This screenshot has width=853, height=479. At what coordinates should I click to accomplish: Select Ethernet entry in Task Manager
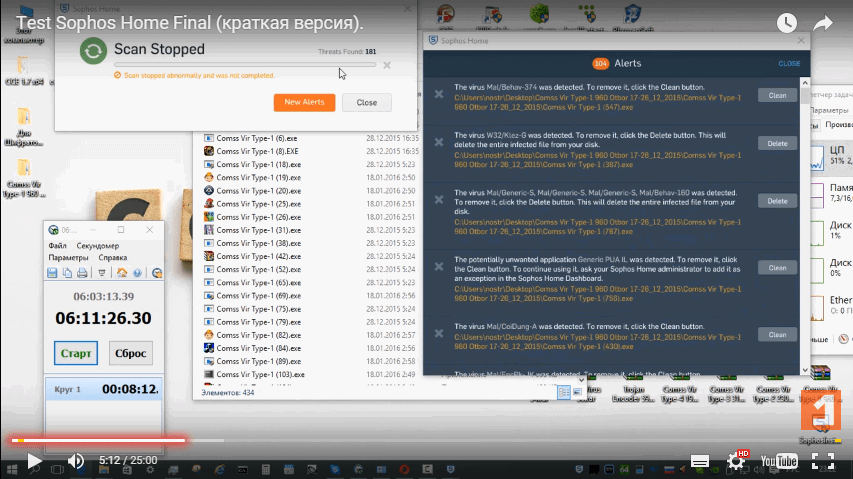tap(831, 307)
